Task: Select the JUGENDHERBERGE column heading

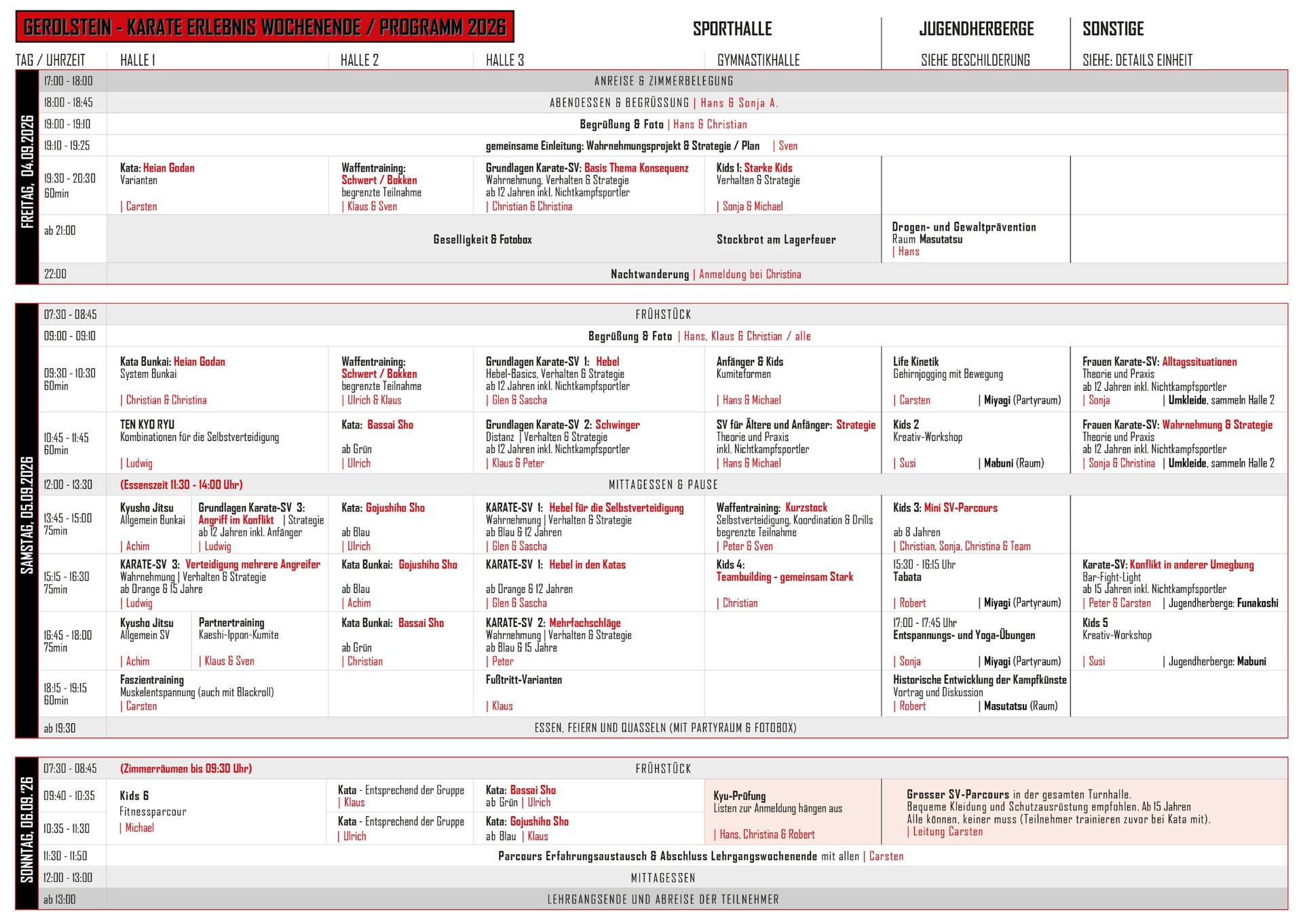Action: (976, 29)
